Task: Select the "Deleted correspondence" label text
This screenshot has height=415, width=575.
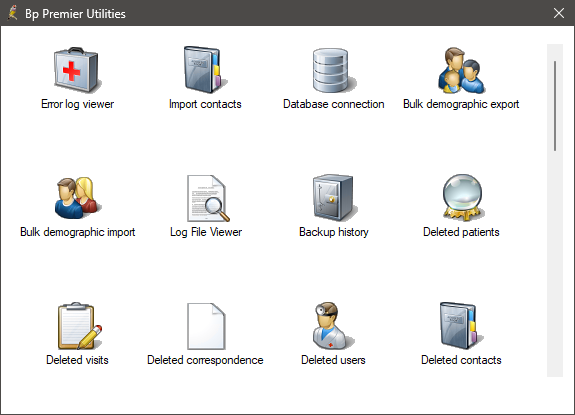Action: (x=205, y=360)
